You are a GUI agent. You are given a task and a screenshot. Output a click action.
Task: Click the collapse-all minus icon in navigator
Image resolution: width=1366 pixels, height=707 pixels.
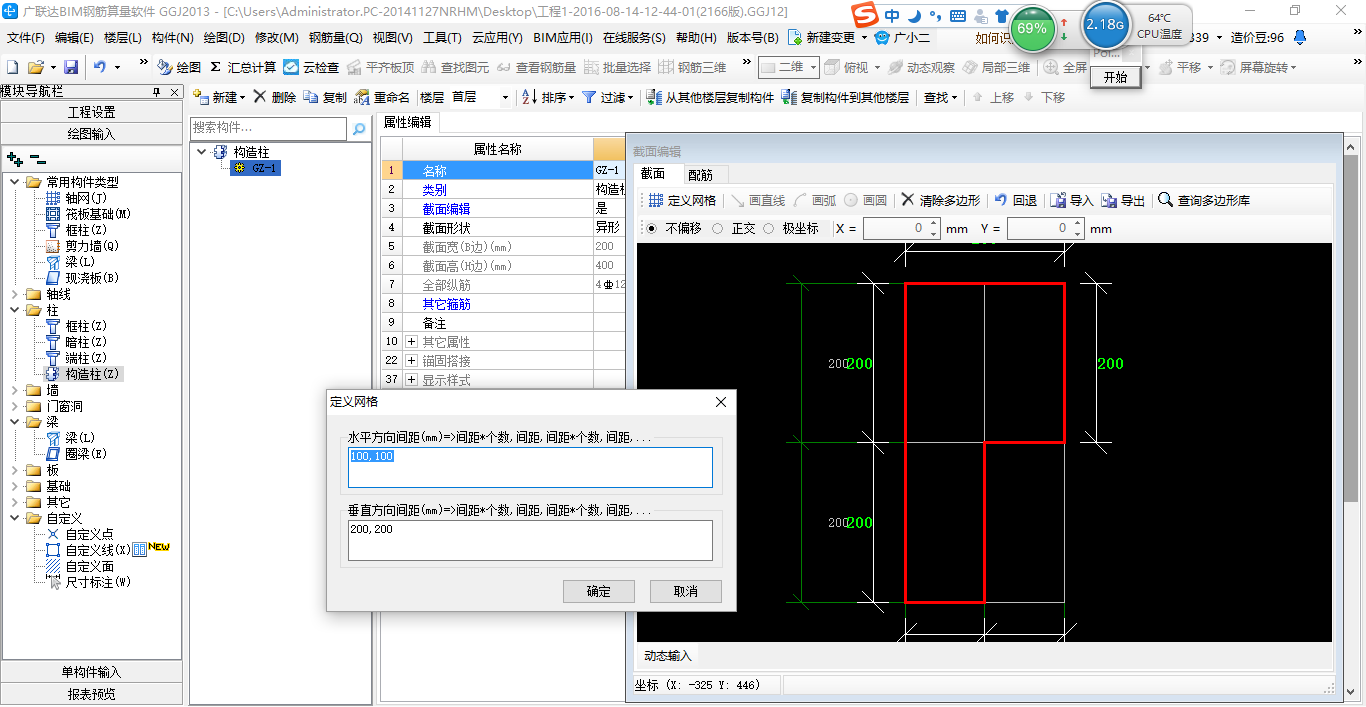[x=38, y=158]
